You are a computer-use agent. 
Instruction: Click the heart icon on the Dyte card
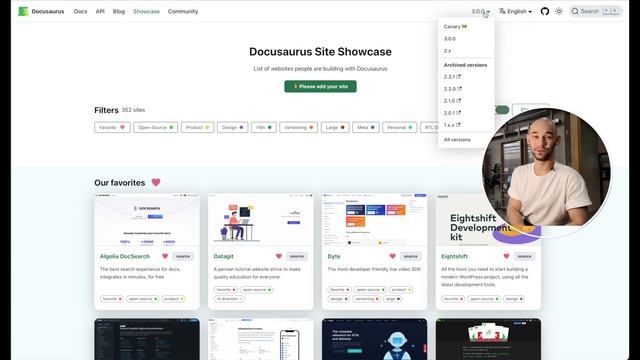pyautogui.click(x=393, y=256)
